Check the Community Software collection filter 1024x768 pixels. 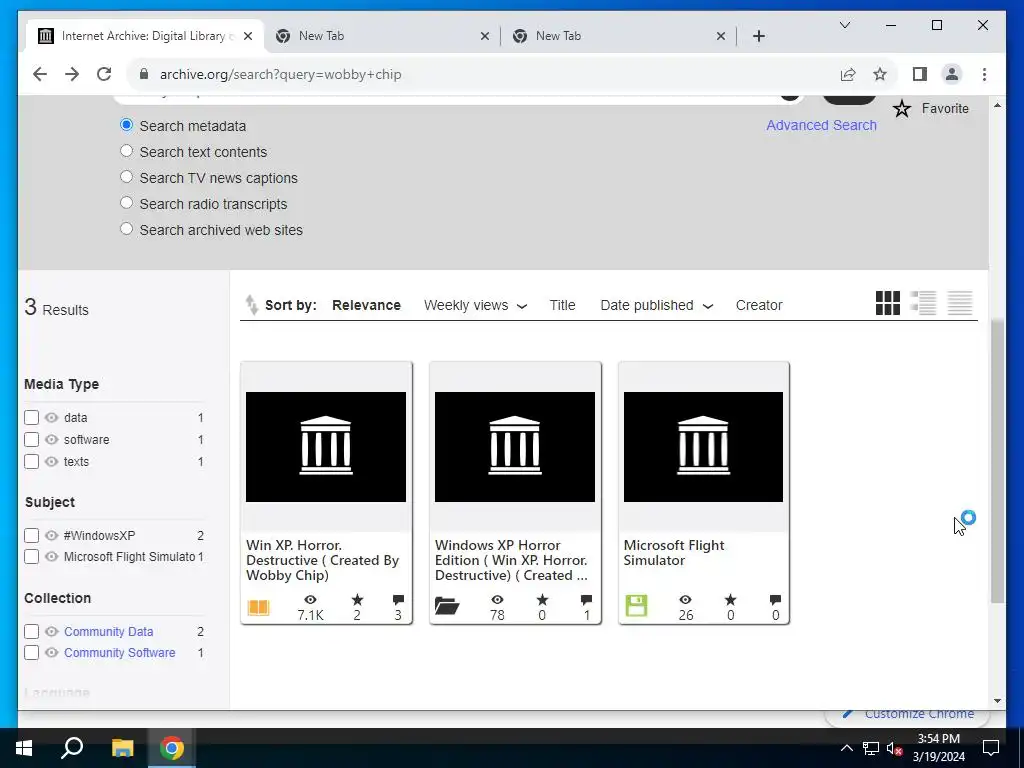[31, 652]
